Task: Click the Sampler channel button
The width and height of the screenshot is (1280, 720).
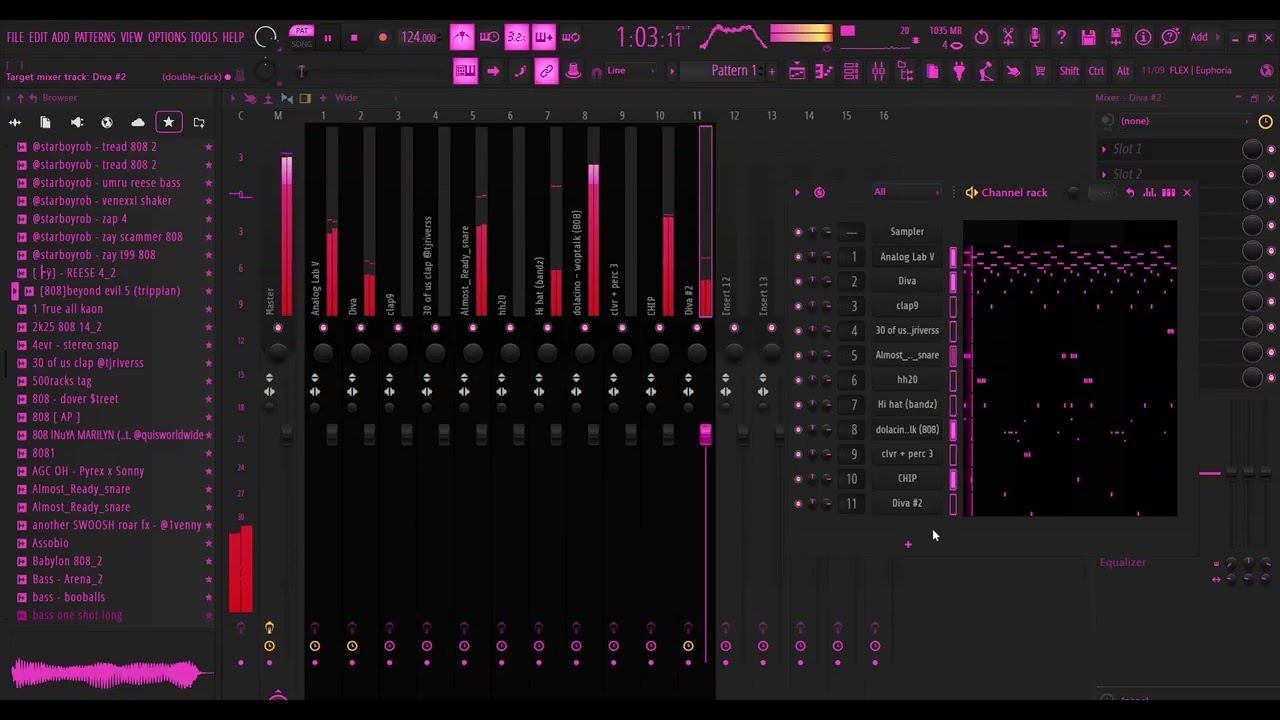Action: [907, 232]
